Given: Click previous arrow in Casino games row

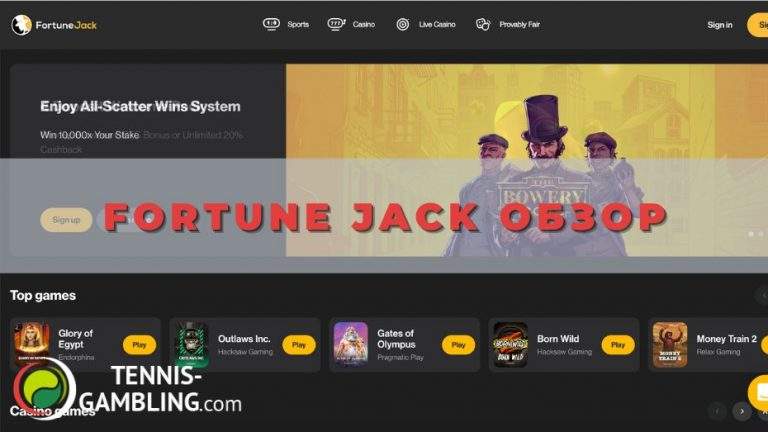Looking at the screenshot, I should point(717,411).
